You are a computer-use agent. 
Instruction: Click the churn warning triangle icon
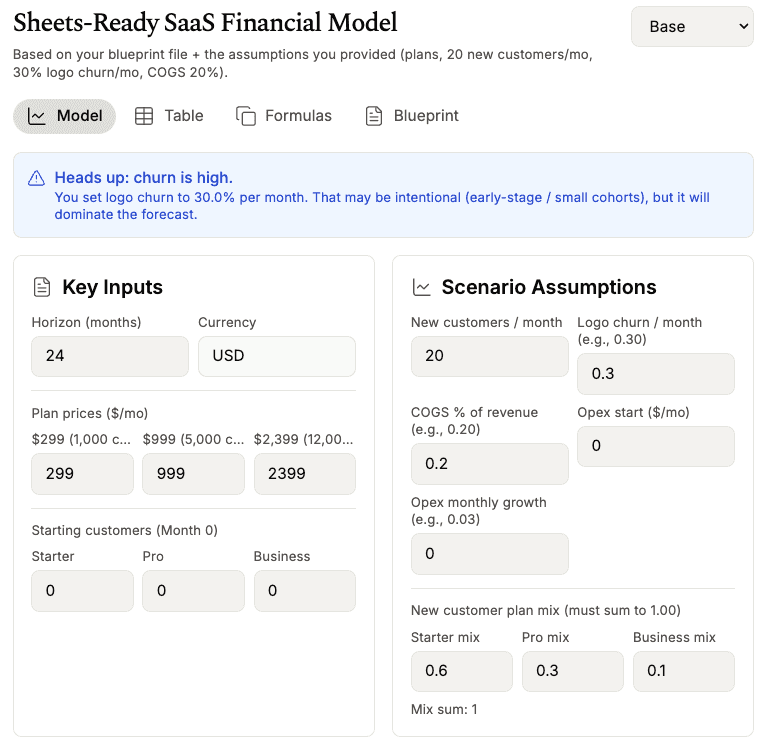(x=37, y=178)
